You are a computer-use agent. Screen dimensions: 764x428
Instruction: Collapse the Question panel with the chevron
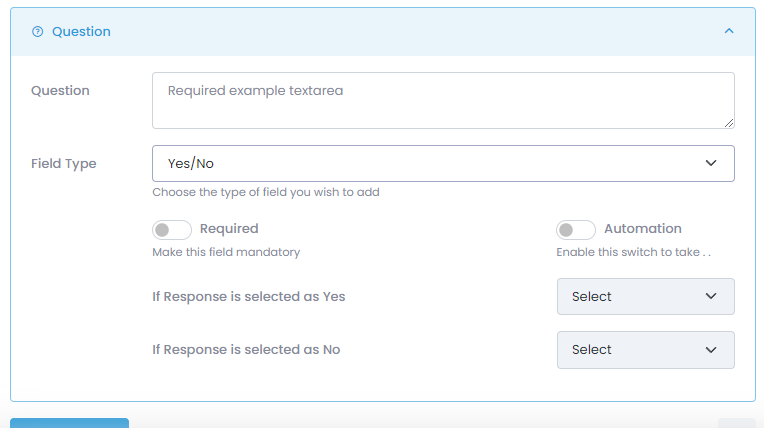729,32
